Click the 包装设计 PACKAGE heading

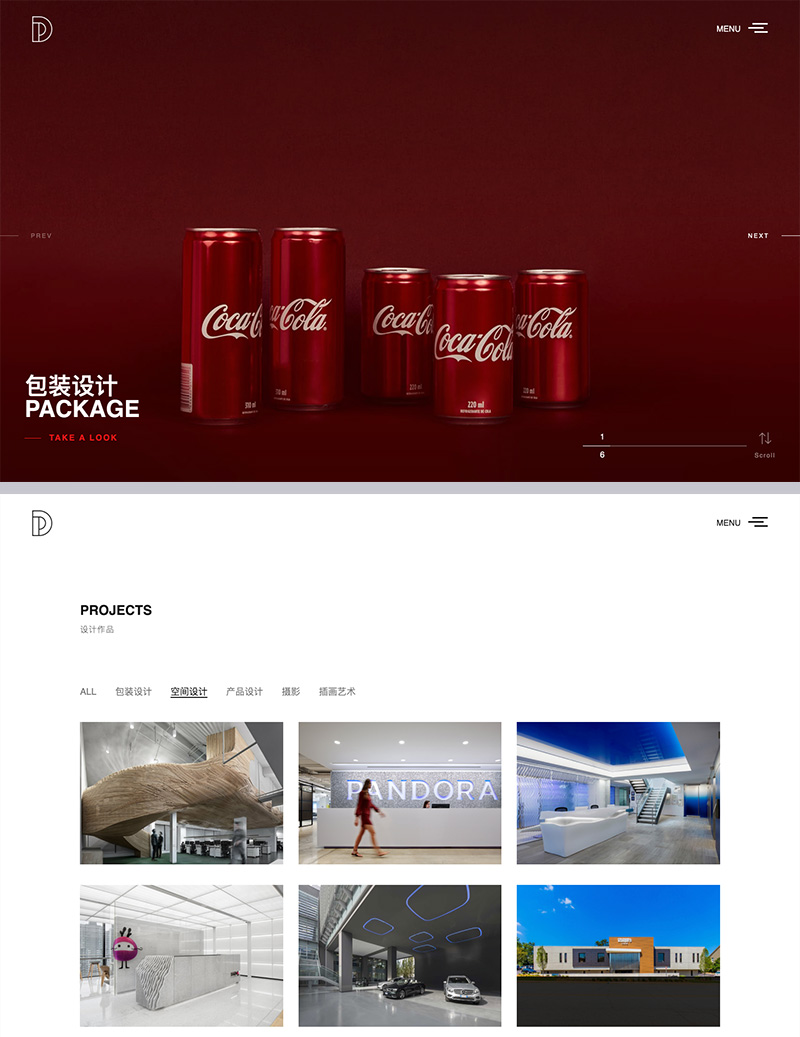pyautogui.click(x=82, y=397)
